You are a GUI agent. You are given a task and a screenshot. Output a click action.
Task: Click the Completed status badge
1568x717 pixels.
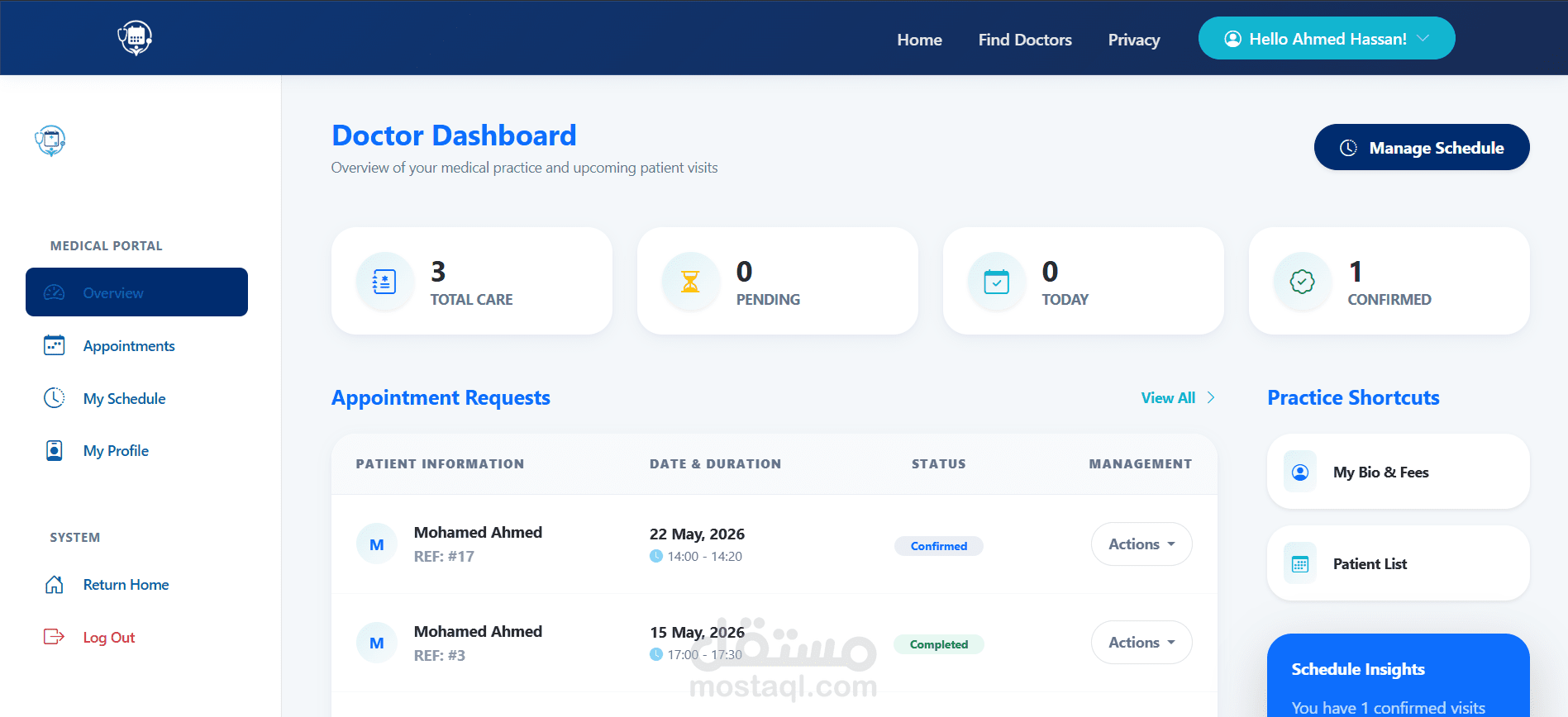pos(939,644)
